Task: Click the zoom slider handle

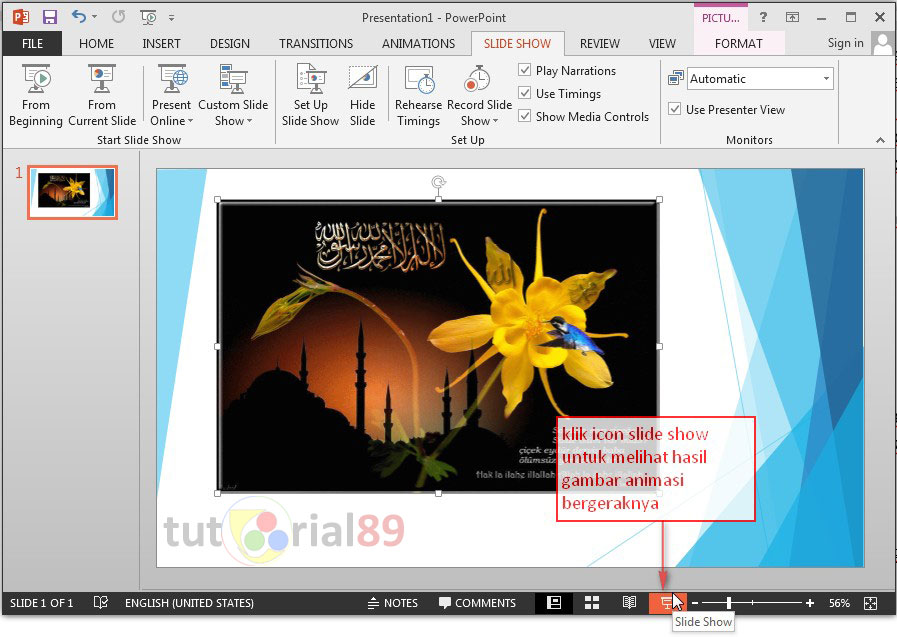Action: [729, 603]
